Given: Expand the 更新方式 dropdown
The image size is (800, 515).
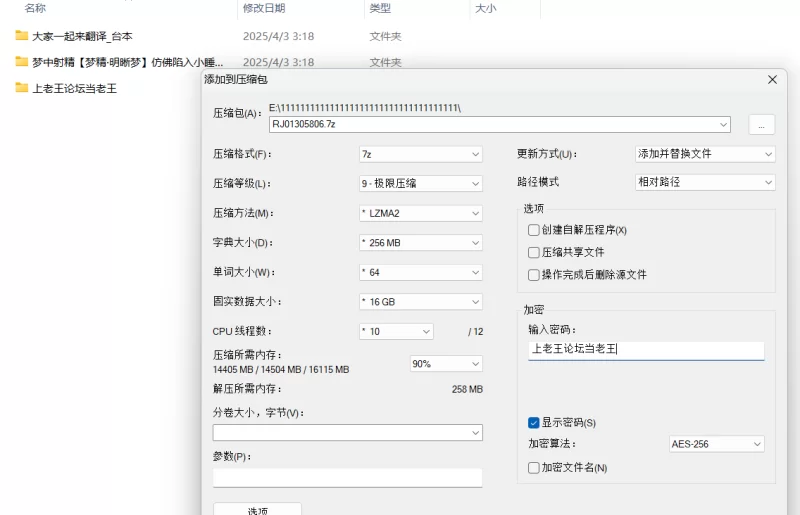Looking at the screenshot, I should pyautogui.click(x=705, y=155).
